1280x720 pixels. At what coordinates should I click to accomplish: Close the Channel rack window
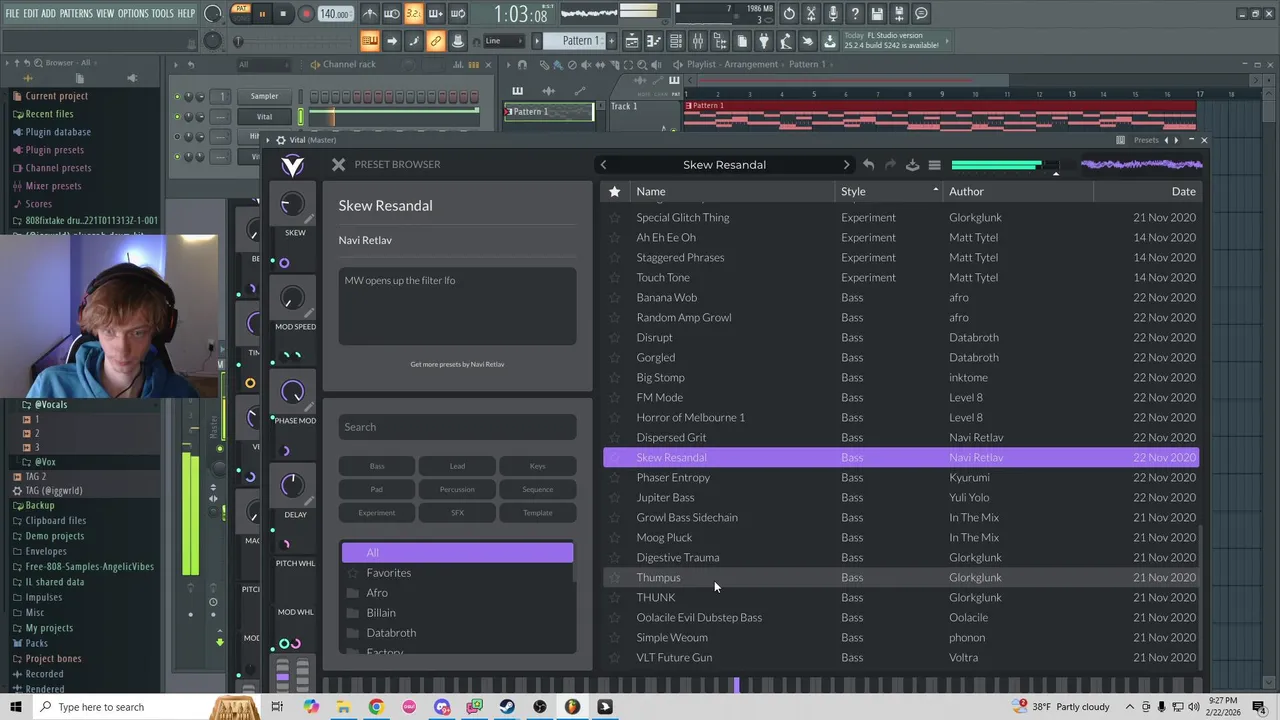point(488,64)
